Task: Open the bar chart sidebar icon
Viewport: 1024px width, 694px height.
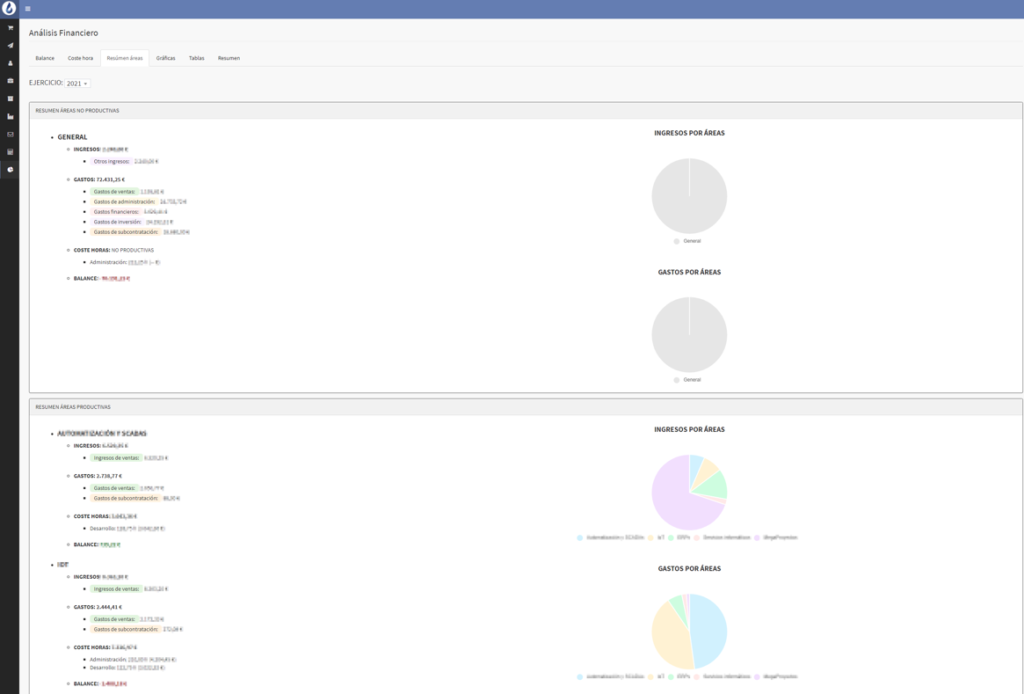Action: click(x=10, y=116)
